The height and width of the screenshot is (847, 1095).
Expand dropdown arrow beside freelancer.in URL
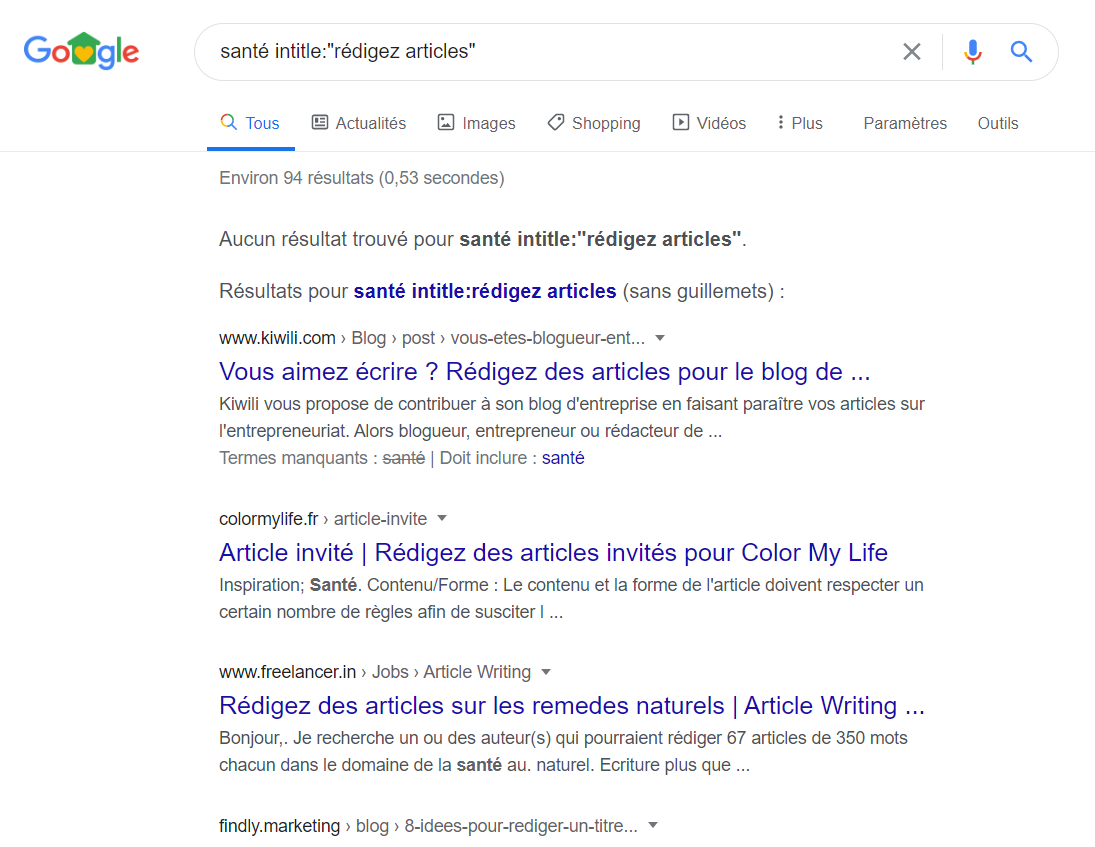point(546,672)
